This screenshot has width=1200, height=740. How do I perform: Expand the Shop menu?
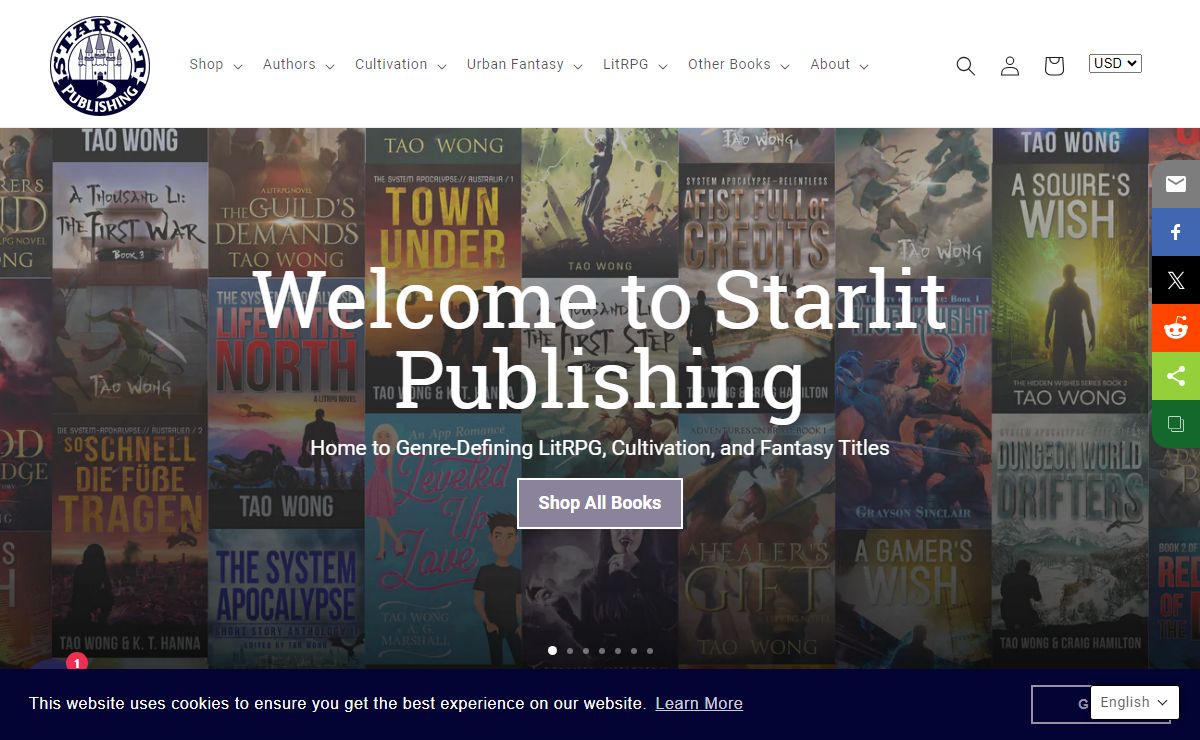(x=216, y=64)
